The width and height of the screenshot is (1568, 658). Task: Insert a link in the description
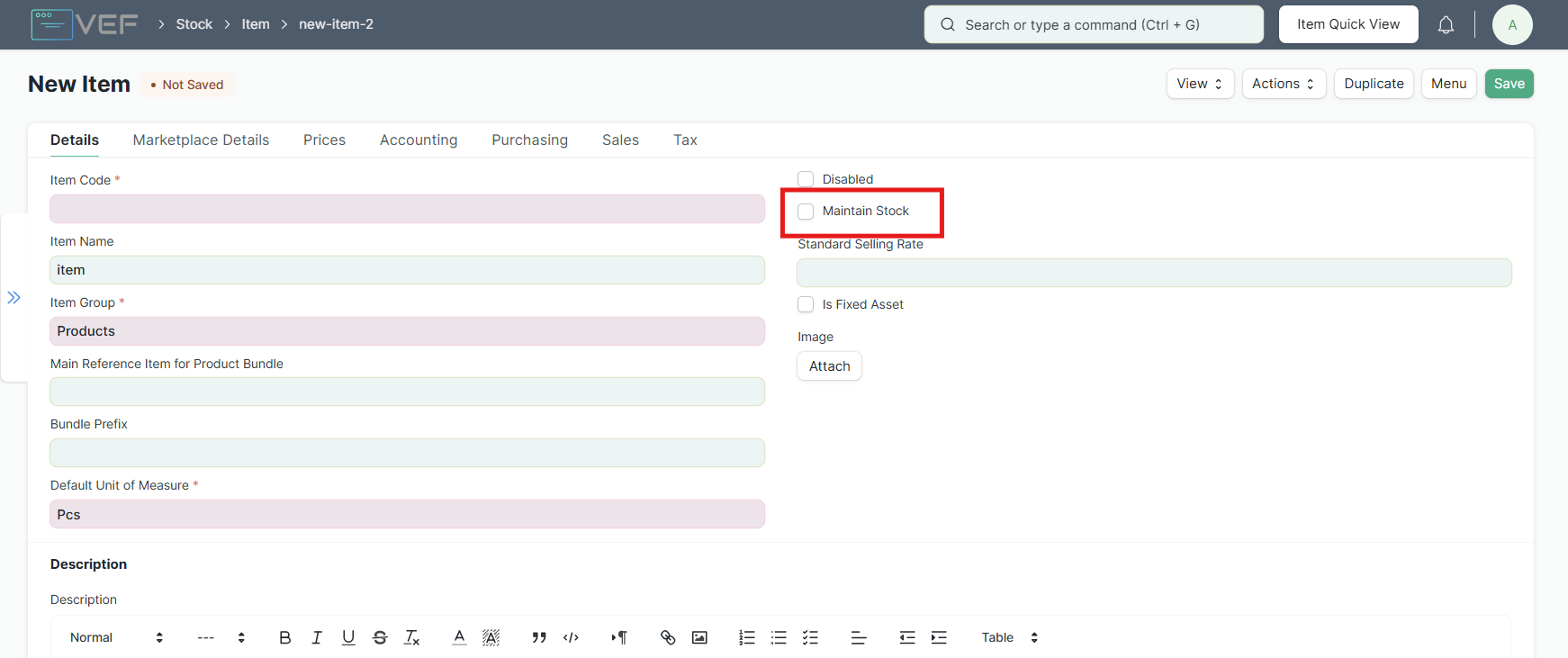pyautogui.click(x=668, y=637)
